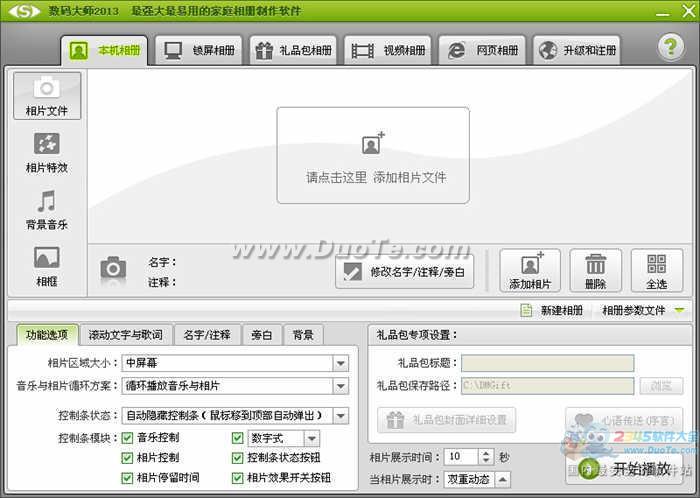
Task: Select the 旁白 tab
Action: click(262, 335)
